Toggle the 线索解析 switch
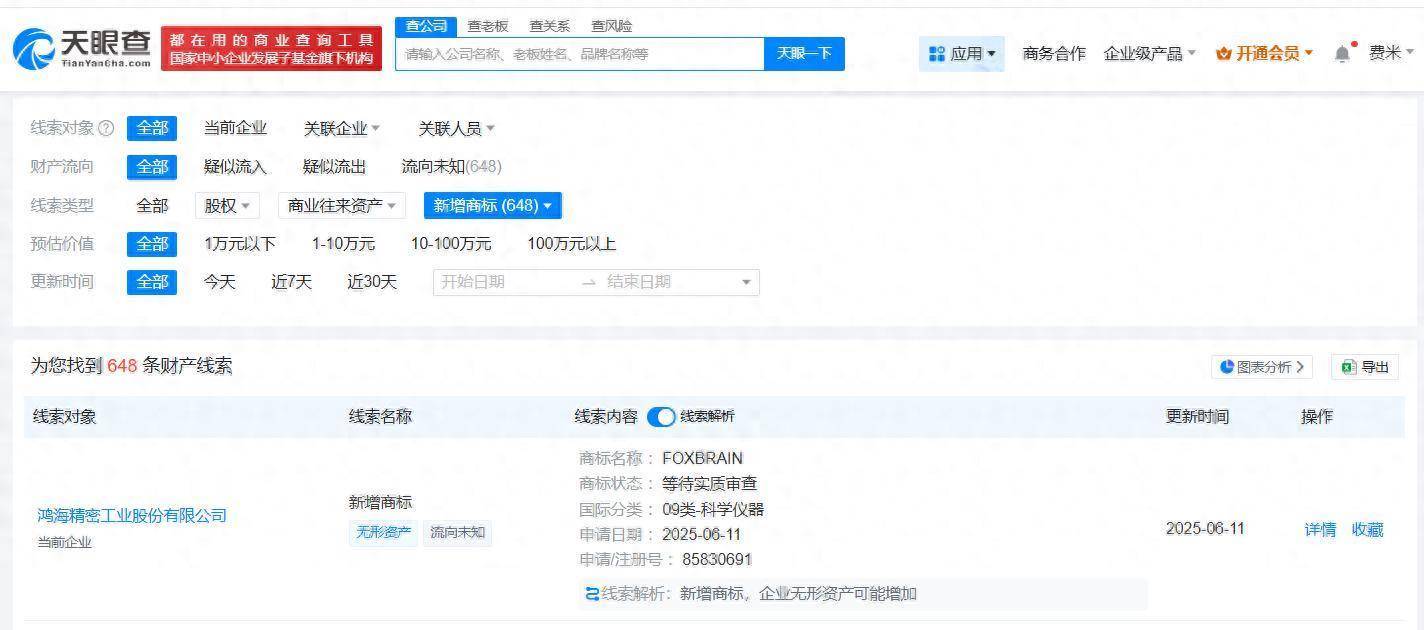The height and width of the screenshot is (630, 1424). [661, 417]
